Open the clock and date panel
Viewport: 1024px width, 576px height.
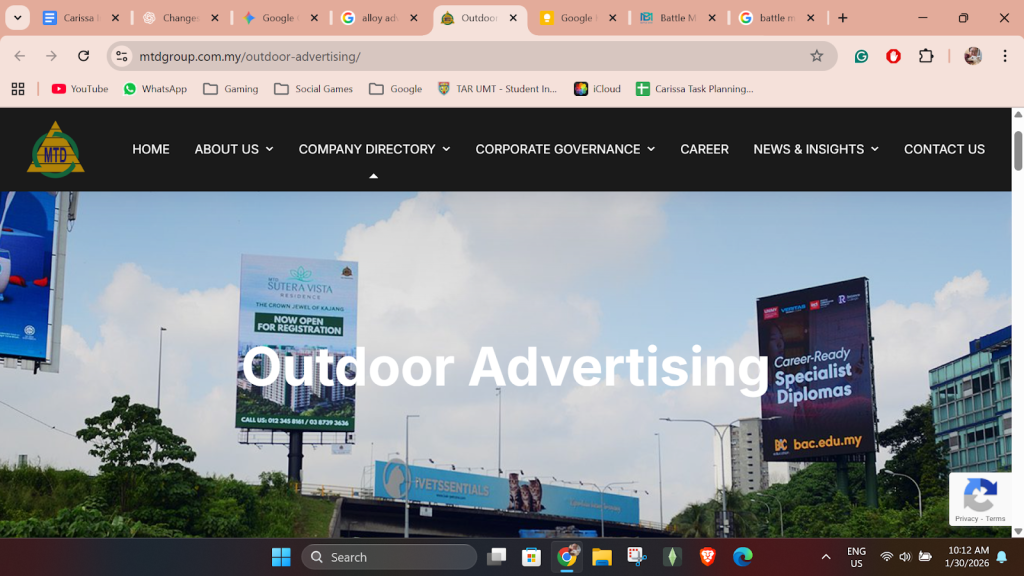click(967, 557)
